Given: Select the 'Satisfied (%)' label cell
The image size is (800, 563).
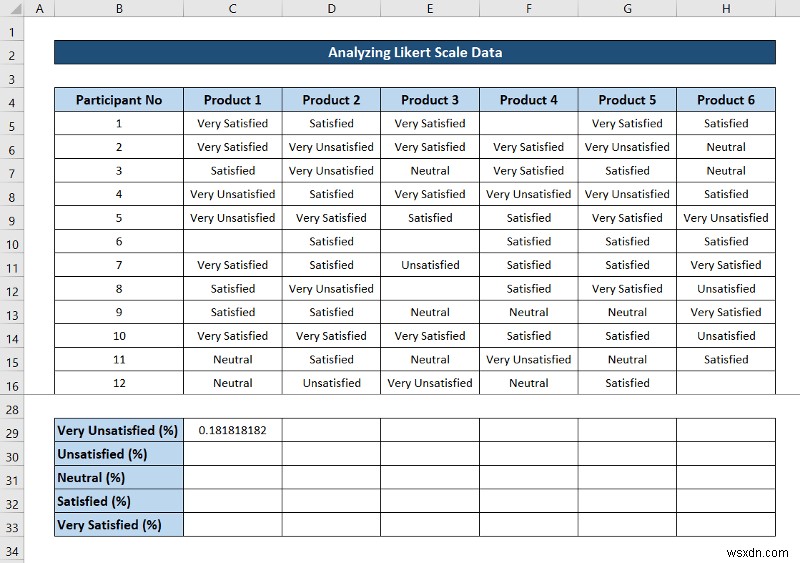Looking at the screenshot, I should click(x=119, y=501).
